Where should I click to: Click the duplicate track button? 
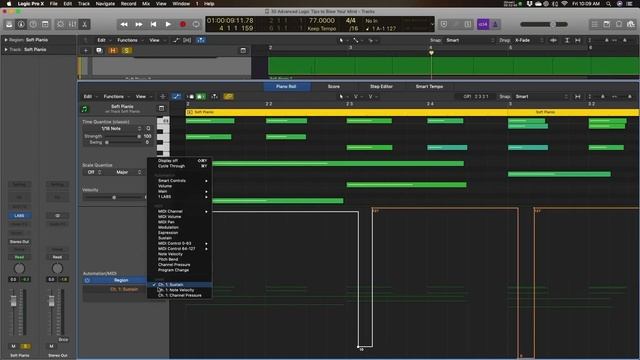[x=99, y=51]
